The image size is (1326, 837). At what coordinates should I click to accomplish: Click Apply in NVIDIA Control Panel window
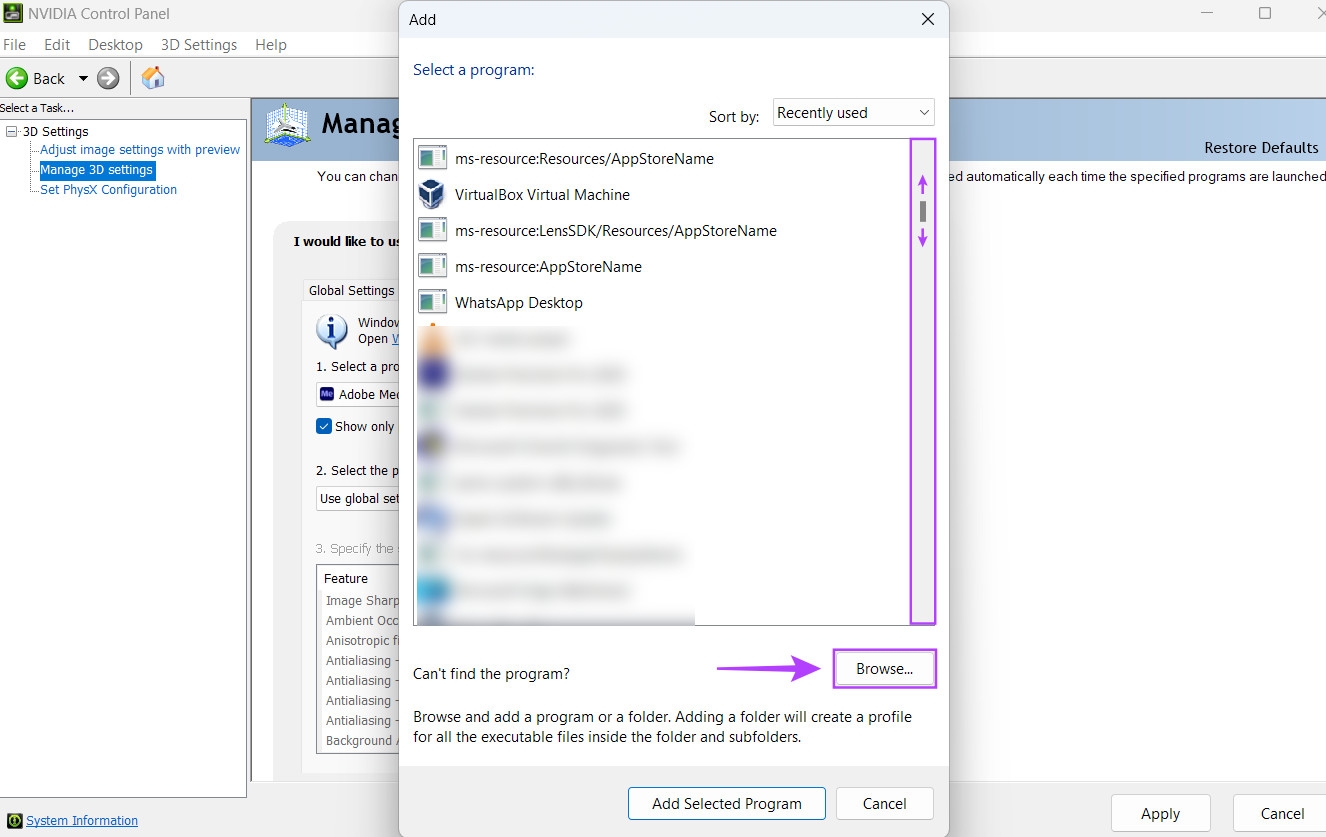pos(1160,813)
